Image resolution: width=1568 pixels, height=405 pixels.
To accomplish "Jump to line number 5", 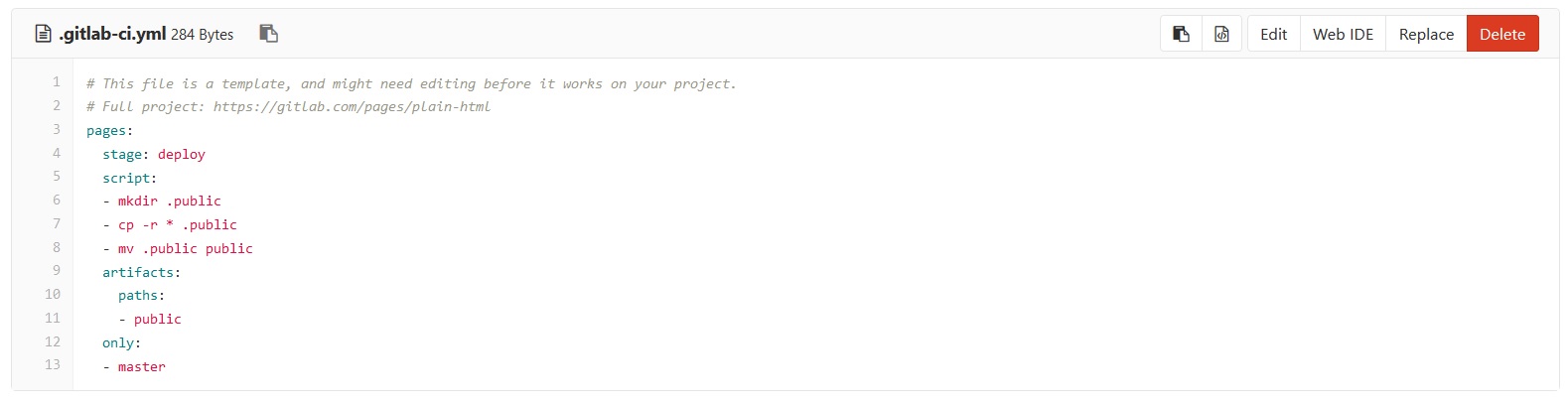I will tap(57, 177).
